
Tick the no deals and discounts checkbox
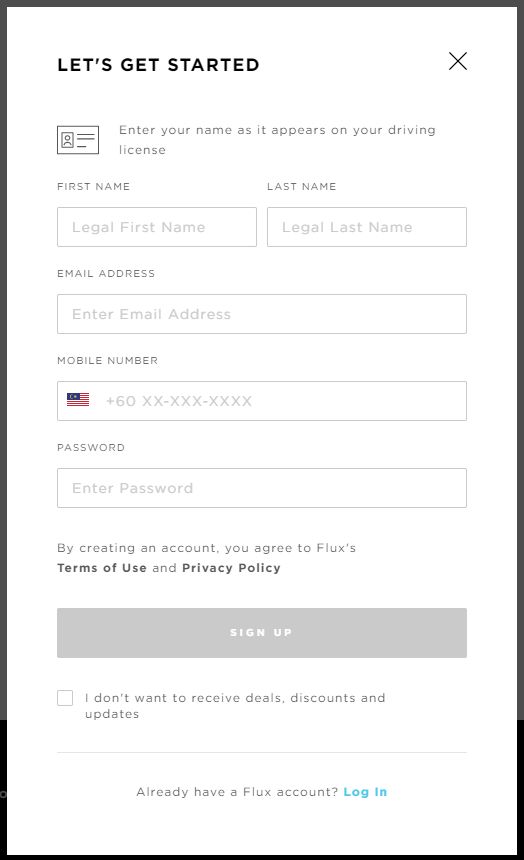(65, 698)
